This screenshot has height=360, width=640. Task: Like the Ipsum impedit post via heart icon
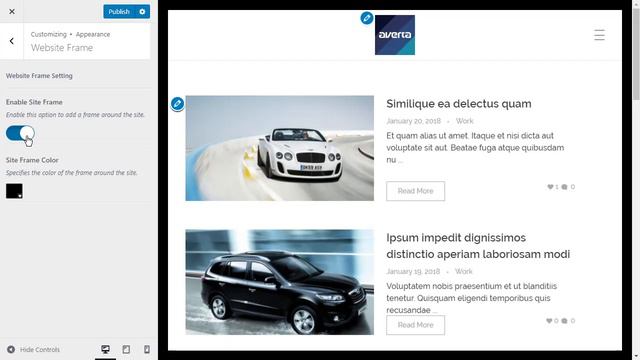pyautogui.click(x=549, y=321)
